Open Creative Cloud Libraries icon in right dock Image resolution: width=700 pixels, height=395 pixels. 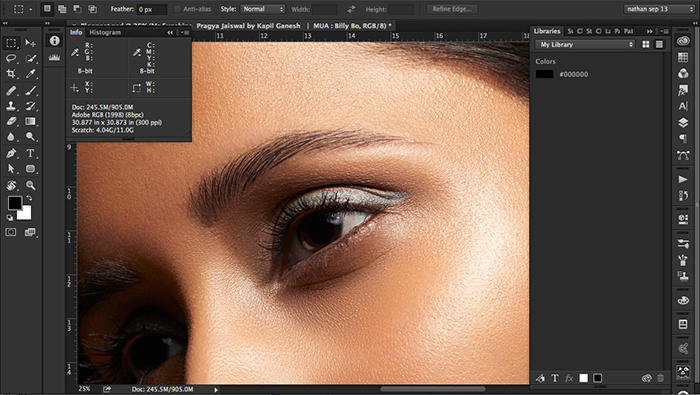(x=683, y=41)
